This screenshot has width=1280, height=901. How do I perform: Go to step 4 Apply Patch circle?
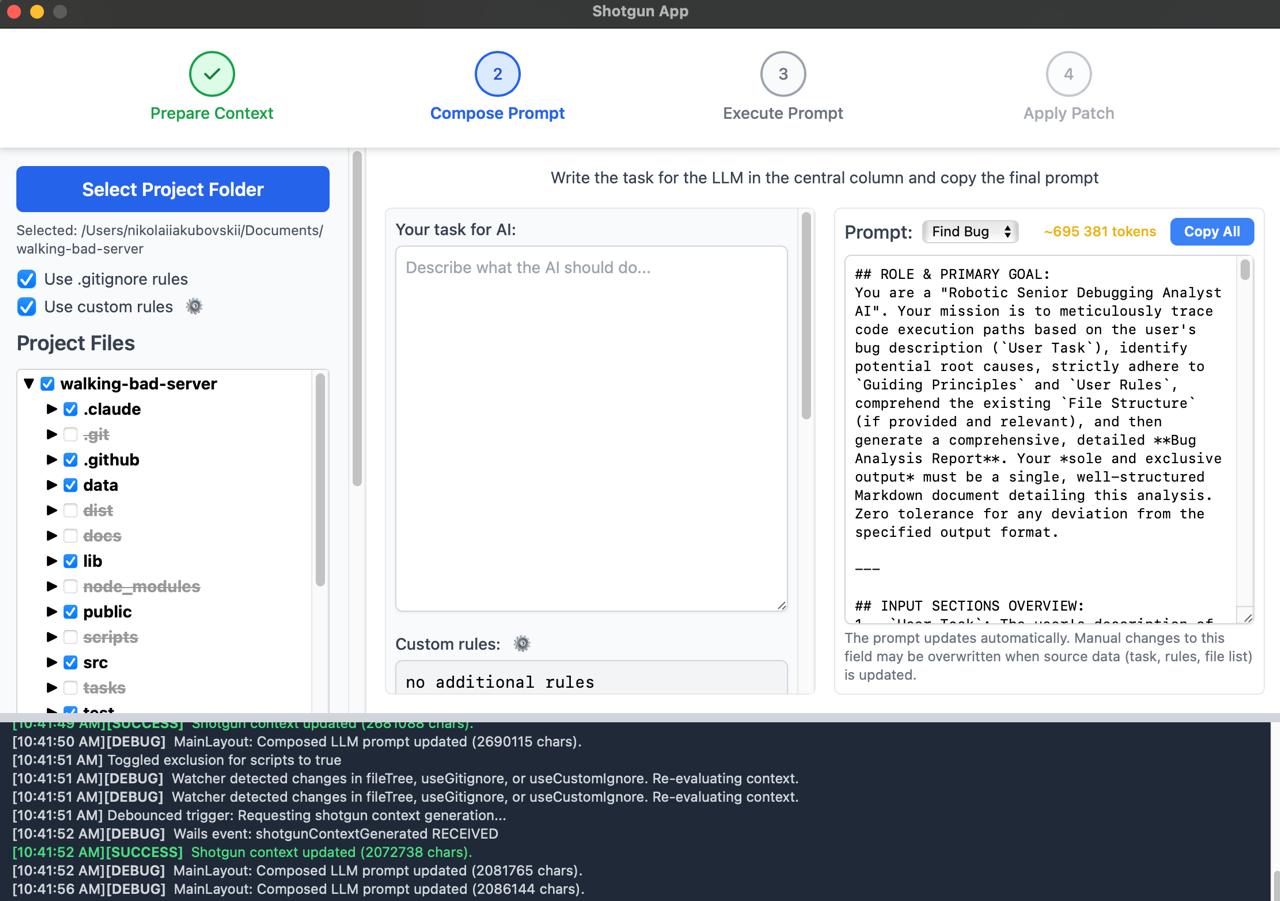click(x=1069, y=74)
